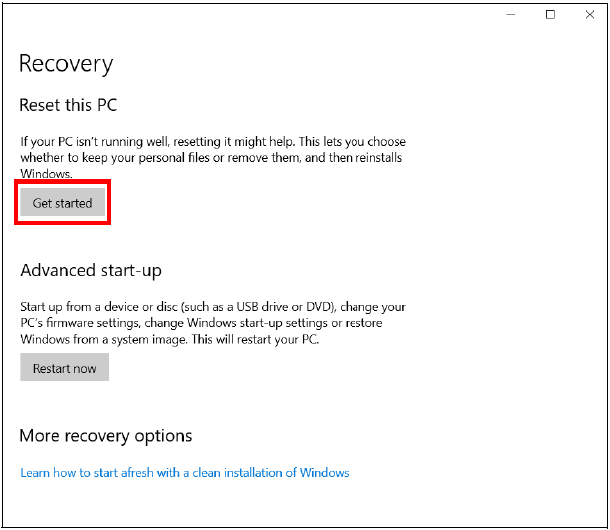Image resolution: width=610 pixels, height=530 pixels.
Task: Open the clean installation of Windows link
Action: 185,473
